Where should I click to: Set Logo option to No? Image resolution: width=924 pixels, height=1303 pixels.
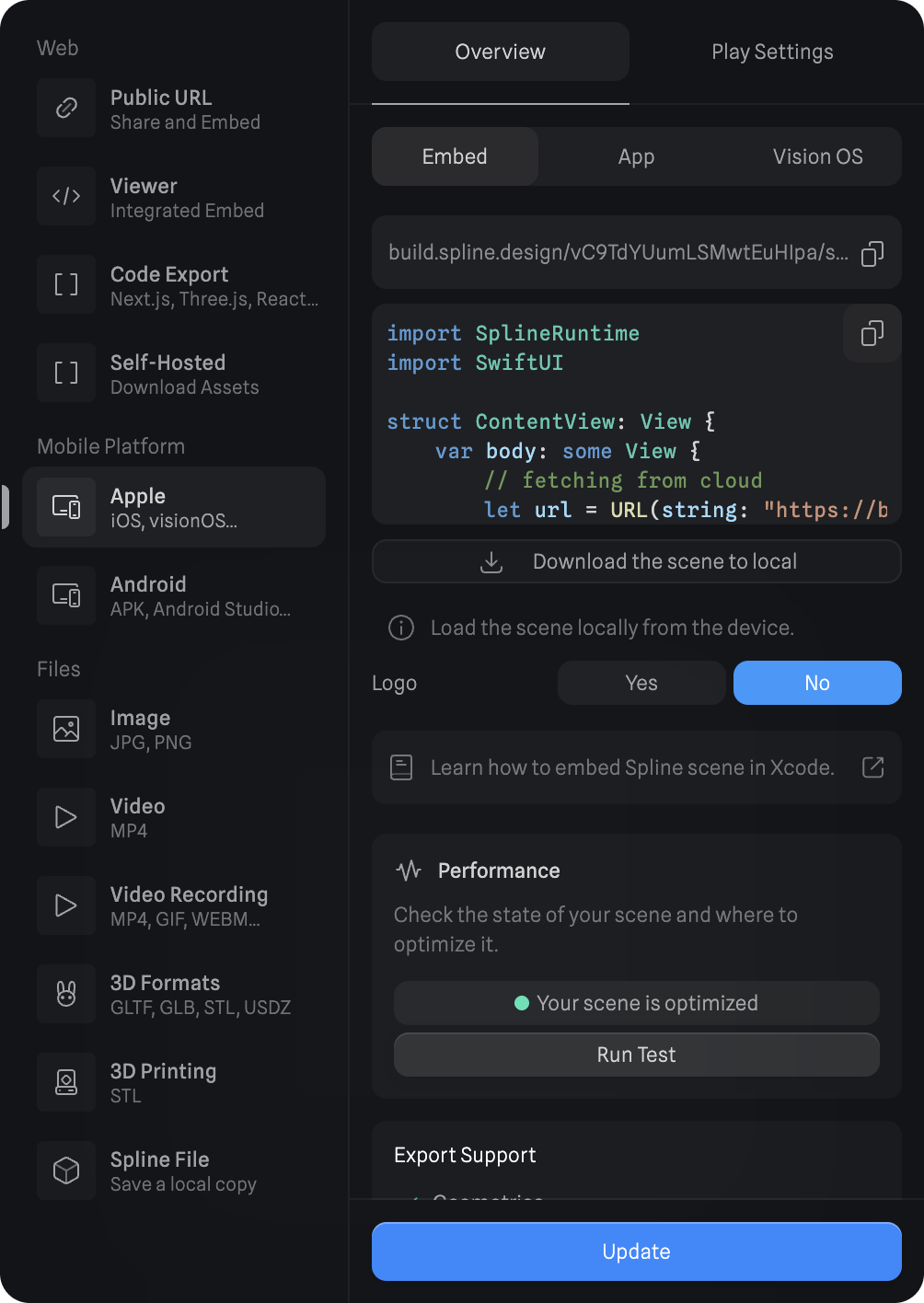coord(817,683)
